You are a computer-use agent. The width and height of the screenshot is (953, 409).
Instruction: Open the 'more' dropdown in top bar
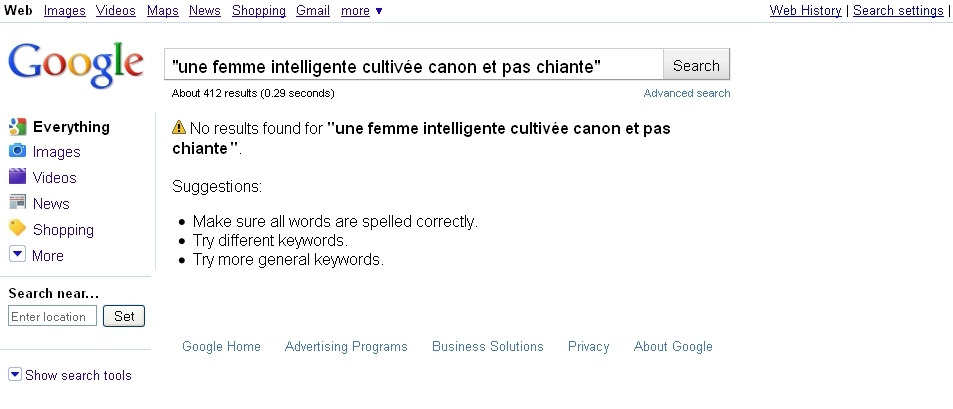pyautogui.click(x=361, y=11)
